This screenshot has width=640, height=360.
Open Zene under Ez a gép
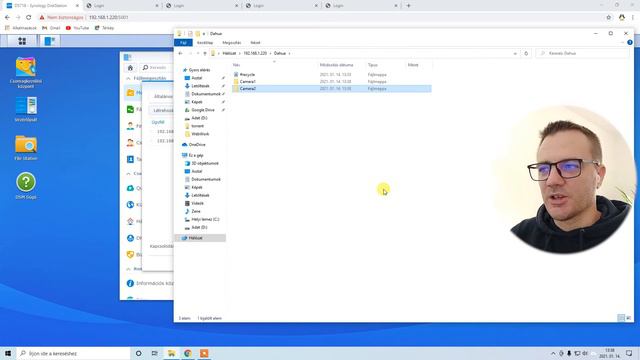tap(196, 211)
